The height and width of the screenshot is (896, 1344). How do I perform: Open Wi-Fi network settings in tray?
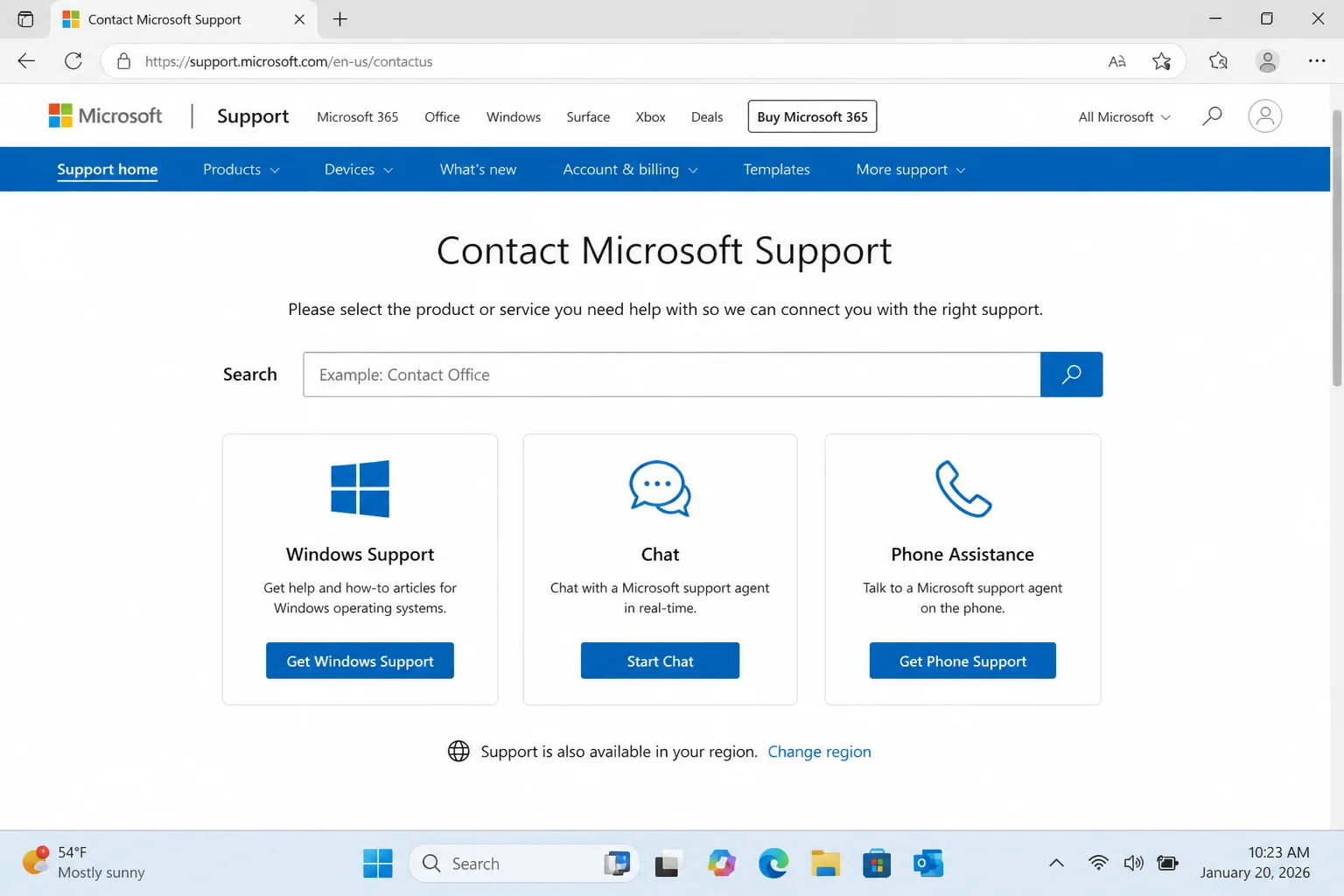pos(1098,864)
